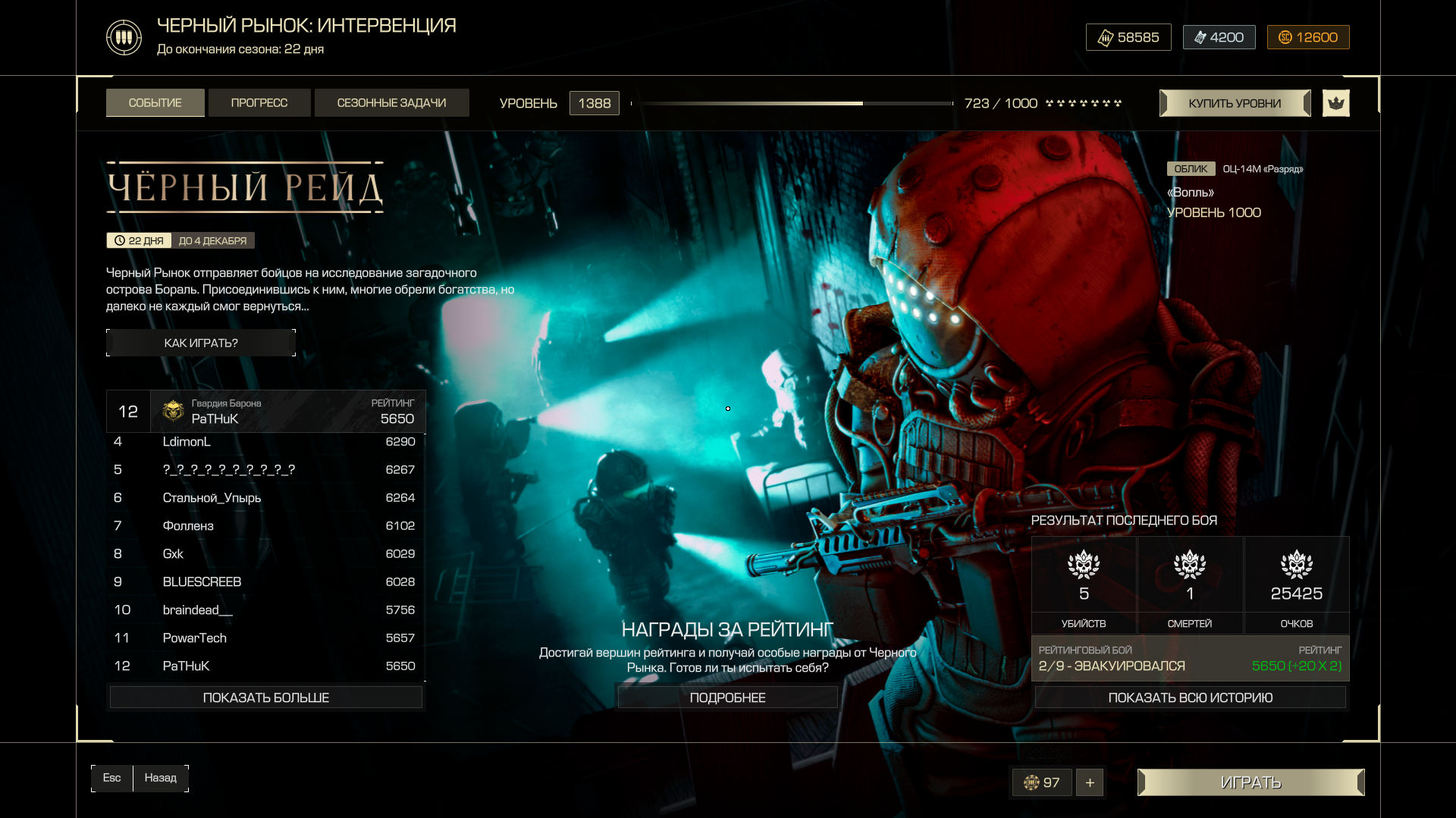Click the level stars row icon
This screenshot has width=1456, height=818.
[x=1084, y=103]
